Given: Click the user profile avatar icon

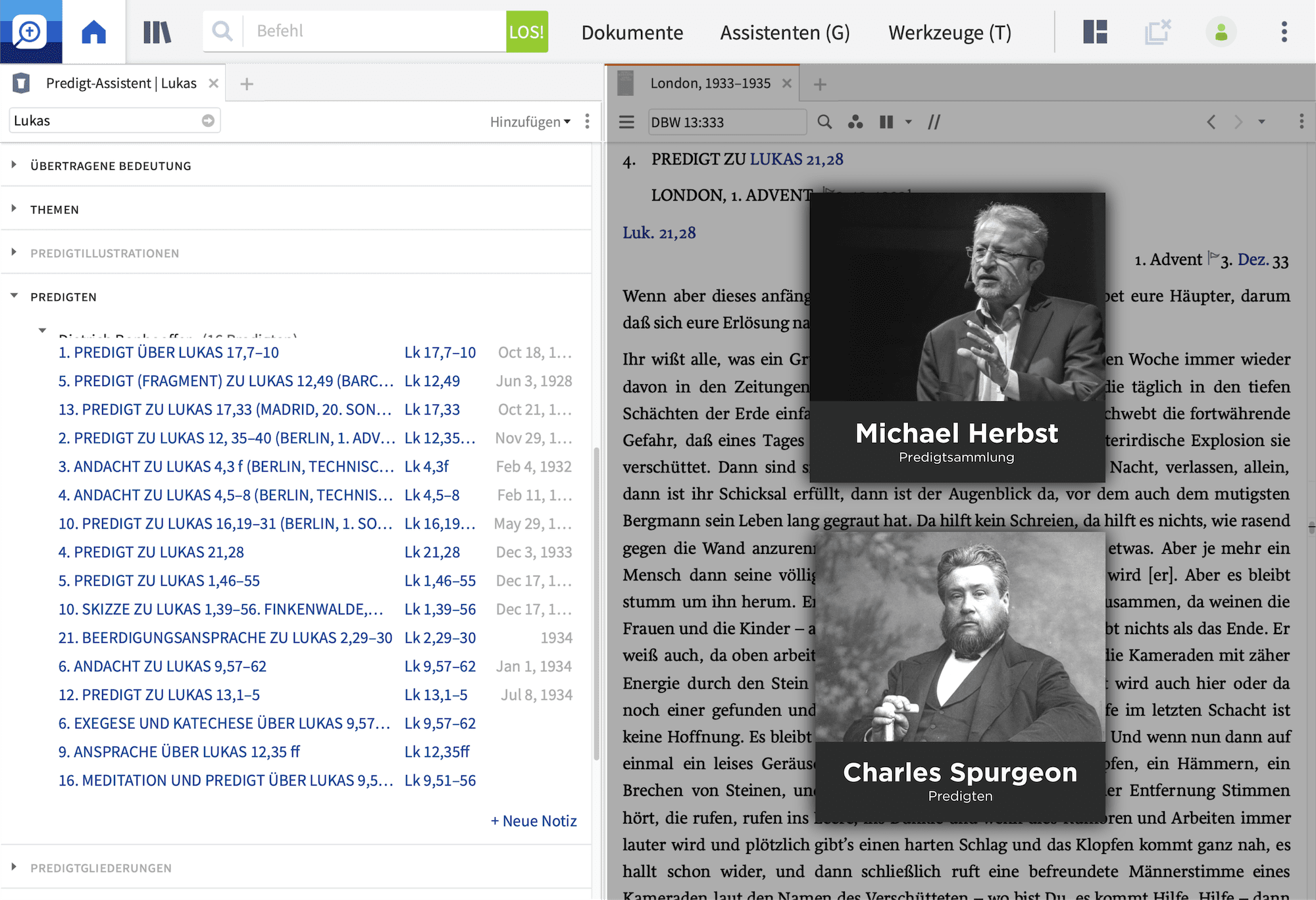Looking at the screenshot, I should pos(1221,32).
